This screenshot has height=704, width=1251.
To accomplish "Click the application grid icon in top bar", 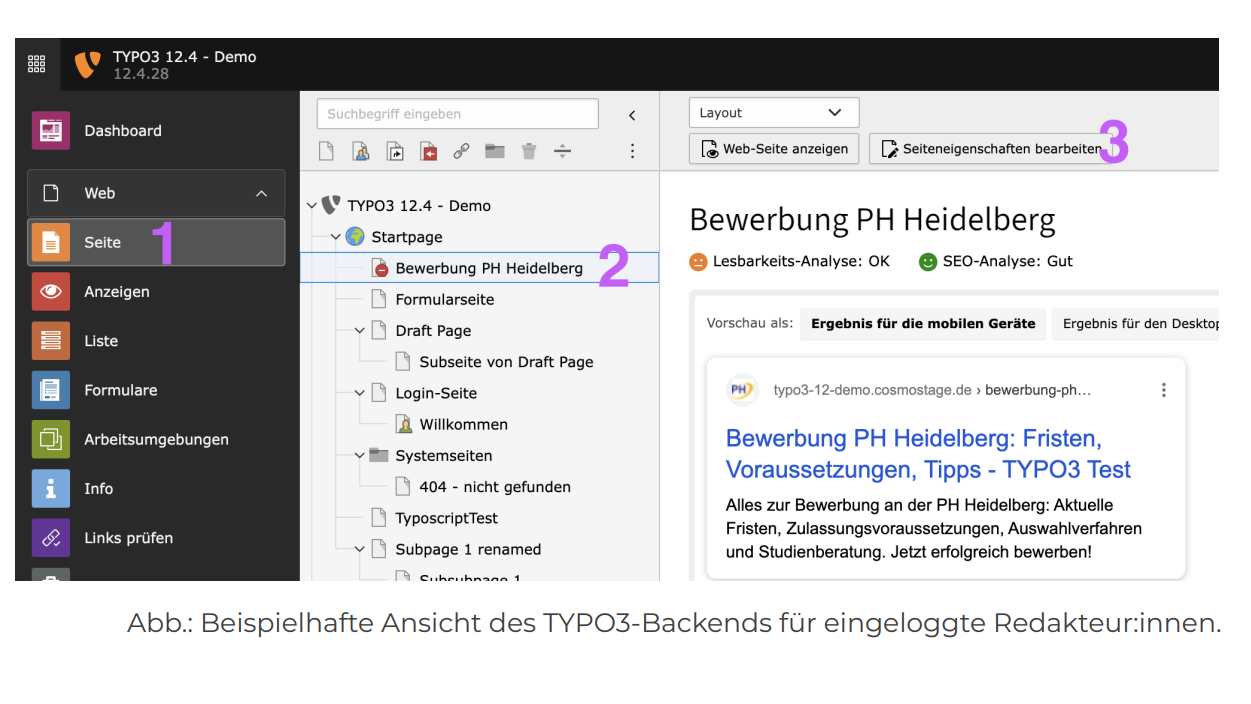I will [37, 64].
